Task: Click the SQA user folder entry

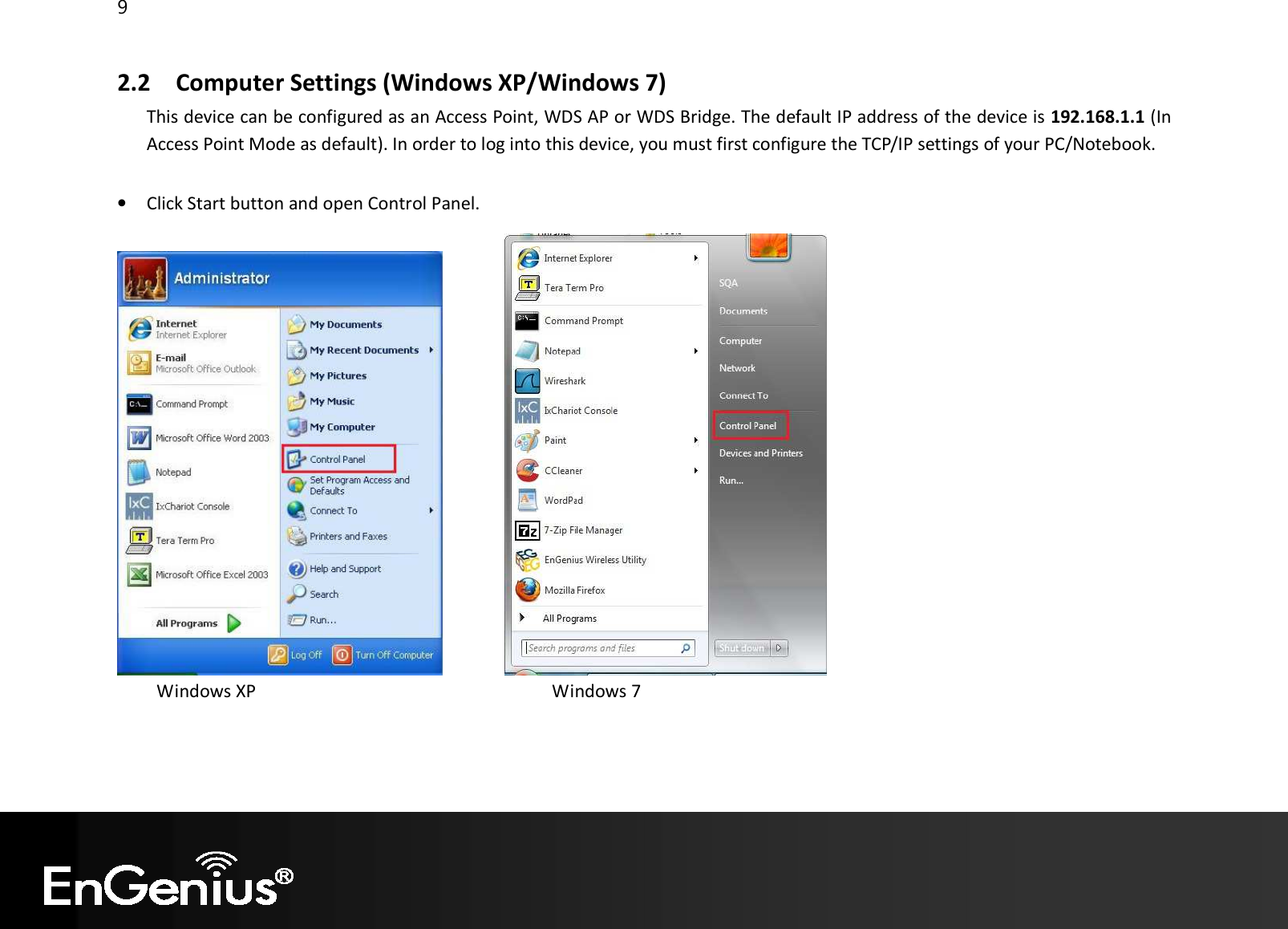Action: pos(728,283)
